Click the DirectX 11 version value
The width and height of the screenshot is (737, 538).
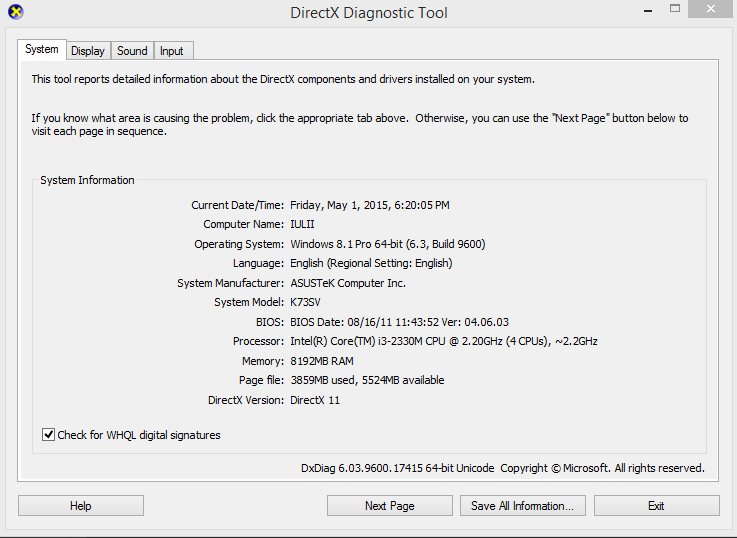[x=314, y=400]
